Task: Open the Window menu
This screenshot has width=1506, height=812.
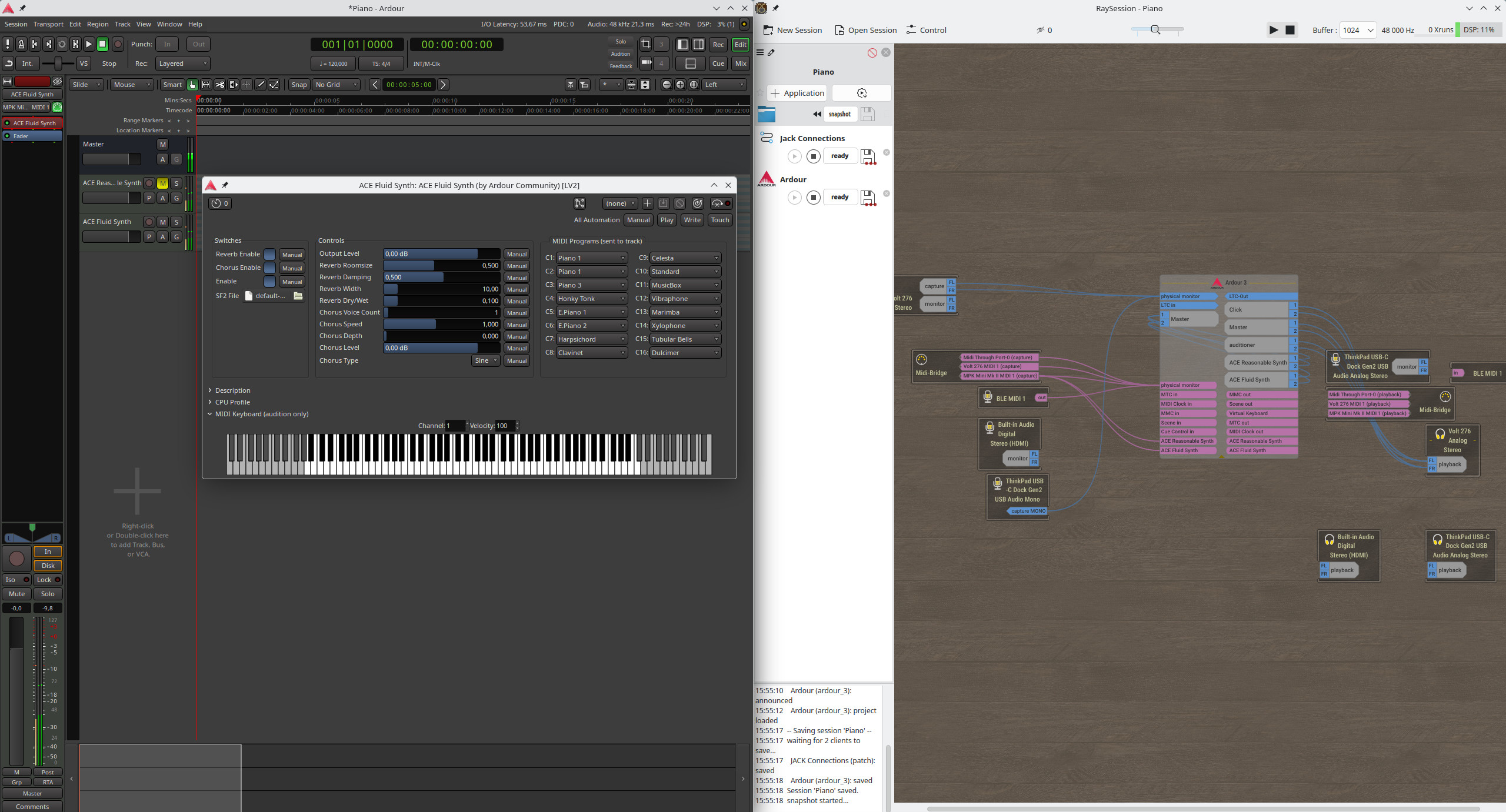Action: pos(169,24)
